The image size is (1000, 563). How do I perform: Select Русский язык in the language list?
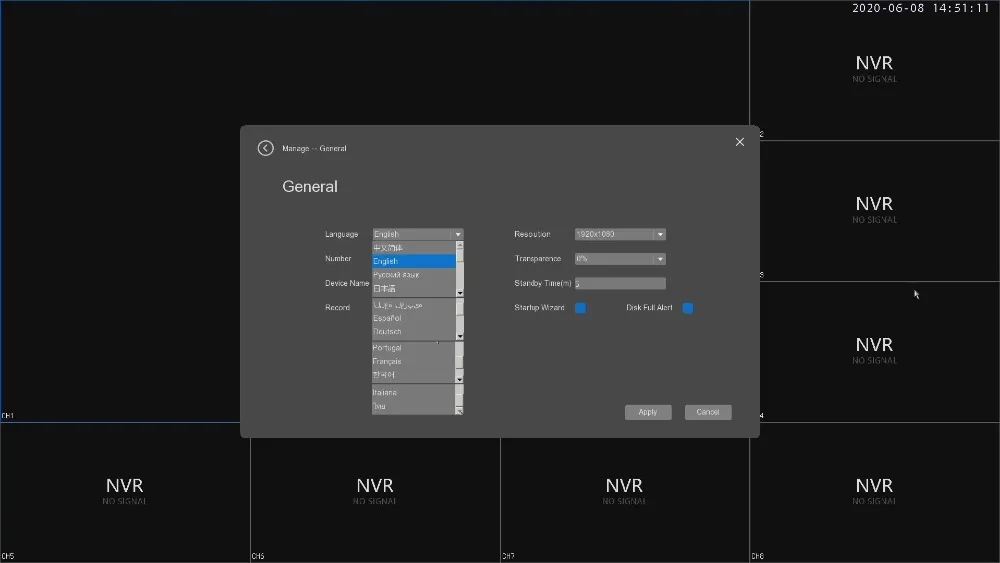[414, 275]
